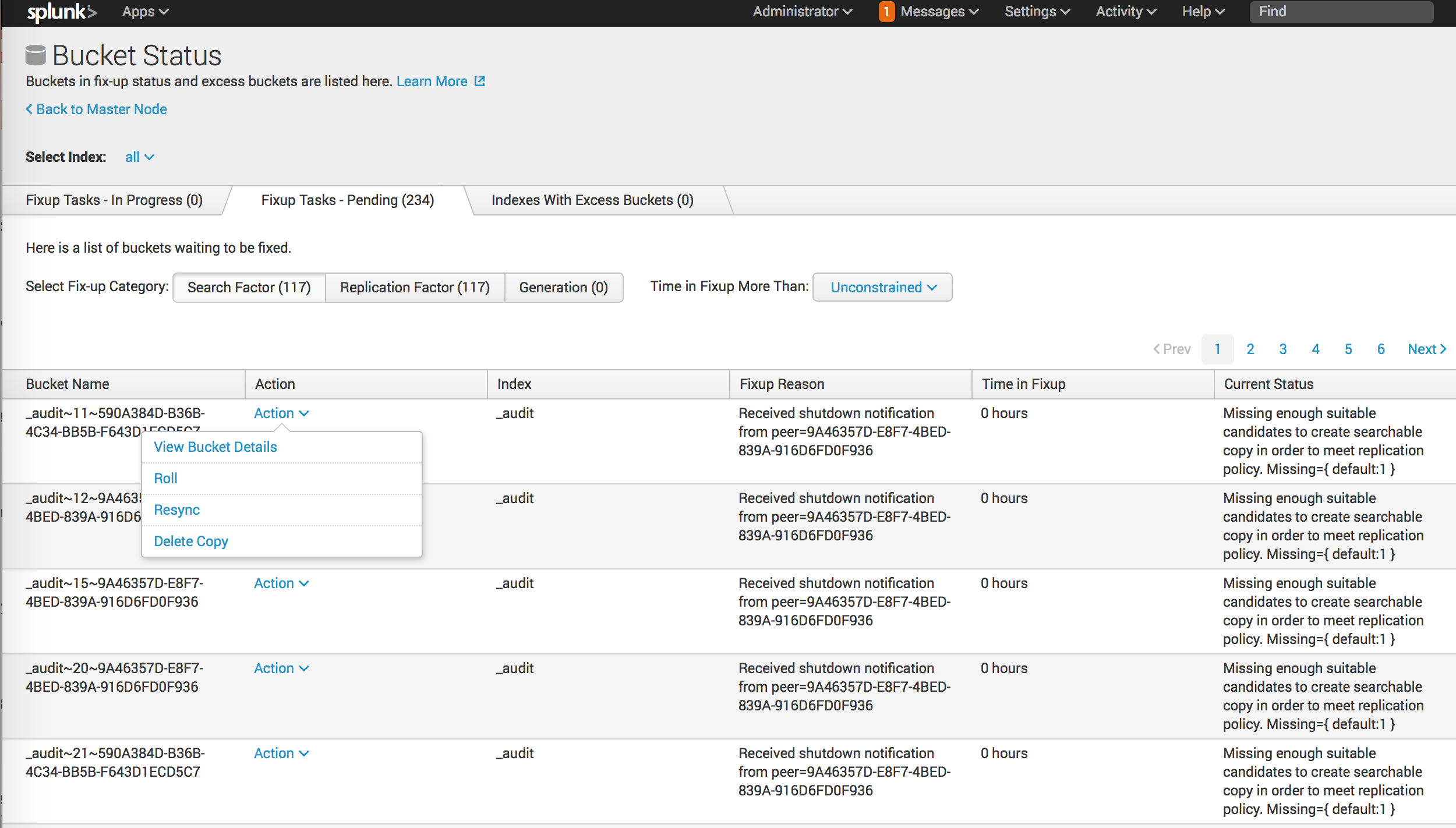This screenshot has width=1456, height=828.
Task: Go to the Next results page
Action: click(1426, 349)
